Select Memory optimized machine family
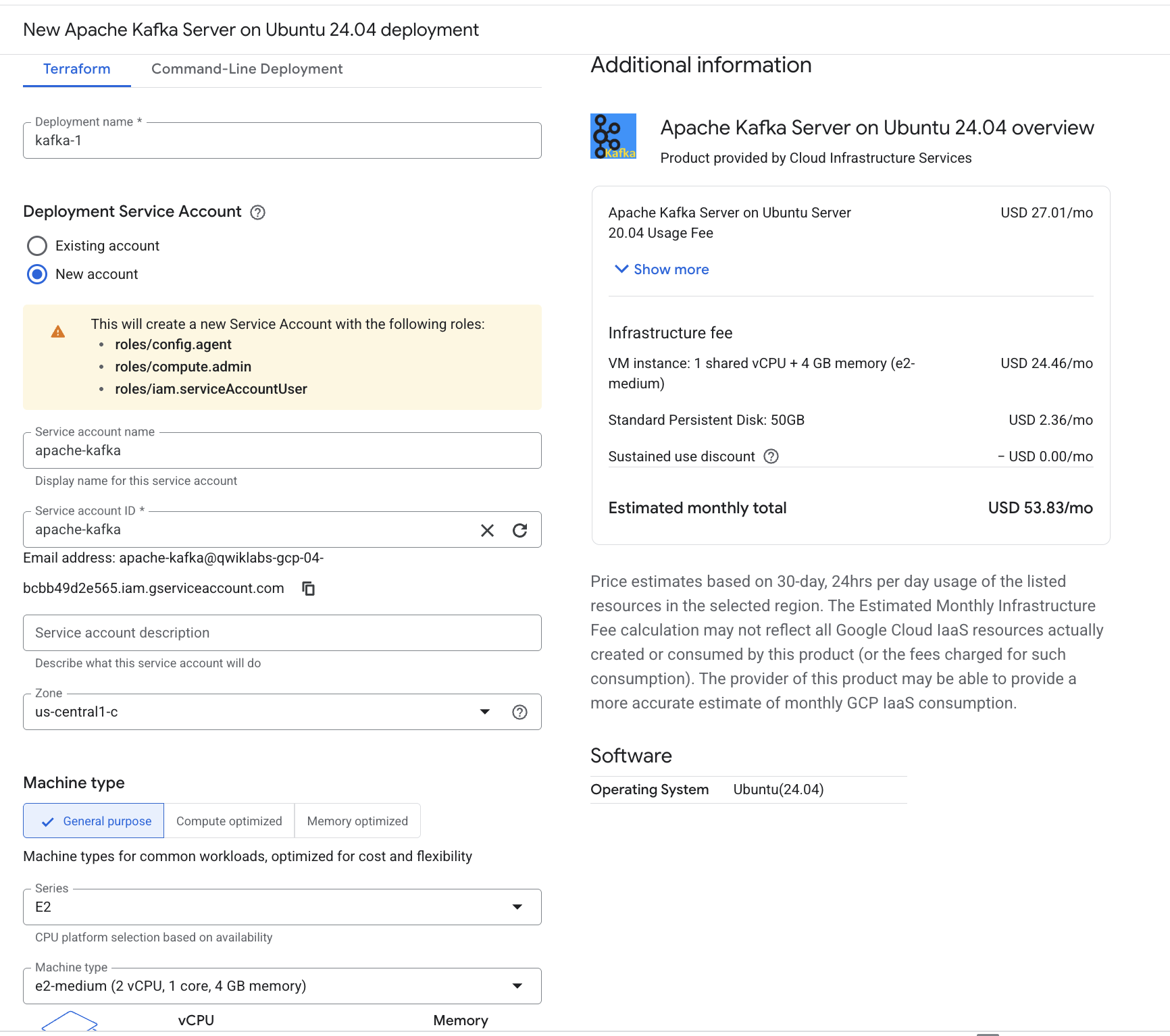 click(x=357, y=821)
